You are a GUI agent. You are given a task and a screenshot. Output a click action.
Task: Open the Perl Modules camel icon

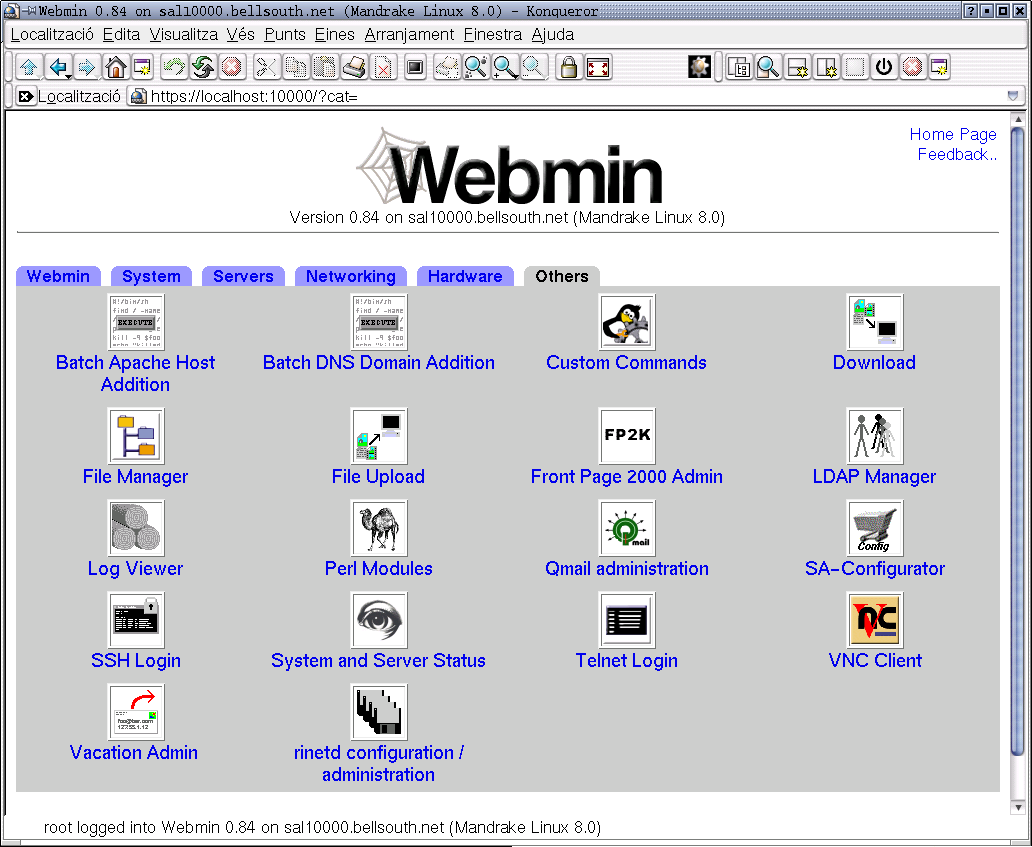(x=379, y=528)
